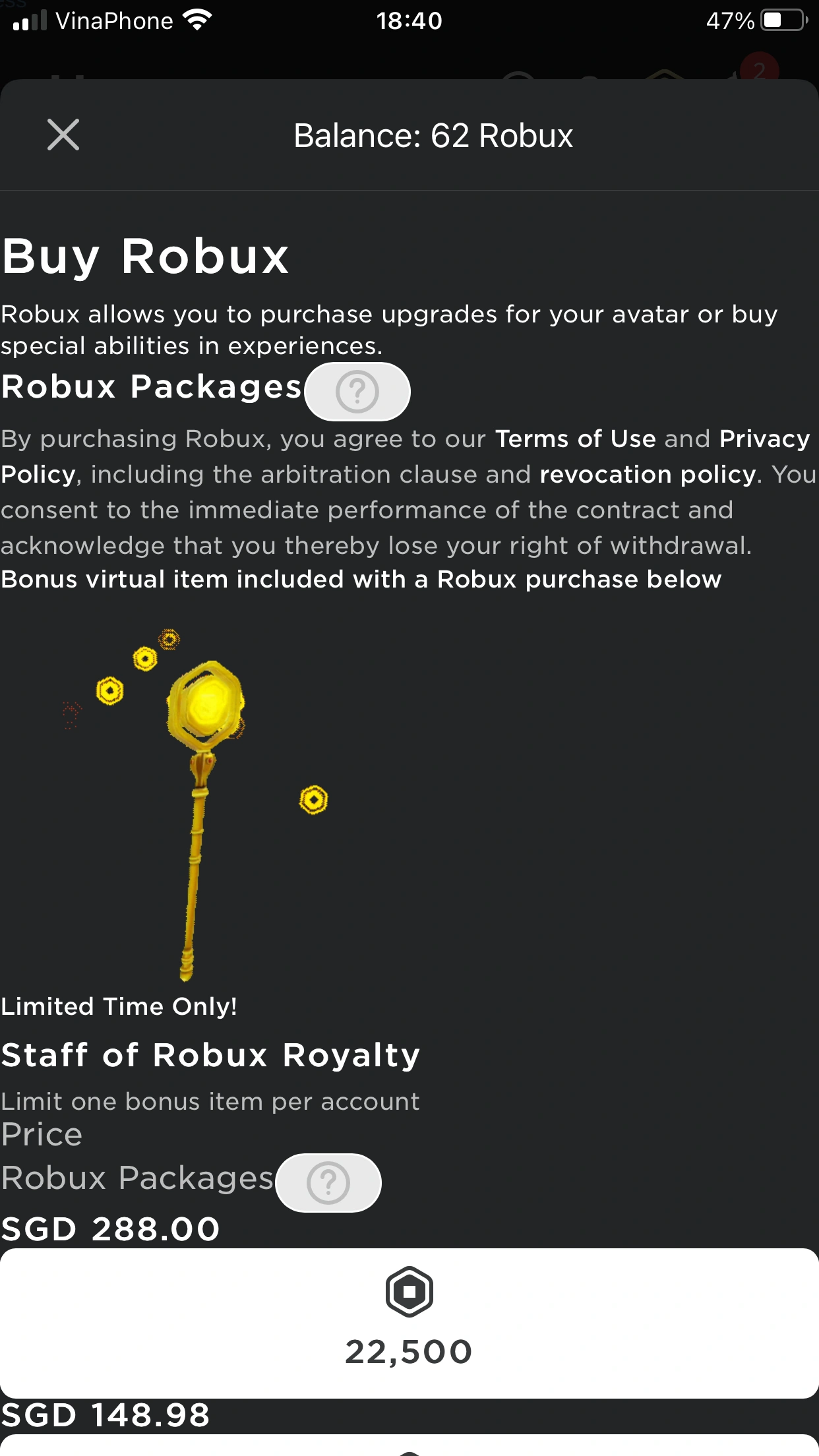819x1456 pixels.
Task: Tap the Limited Time Only! label
Action: (119, 1007)
